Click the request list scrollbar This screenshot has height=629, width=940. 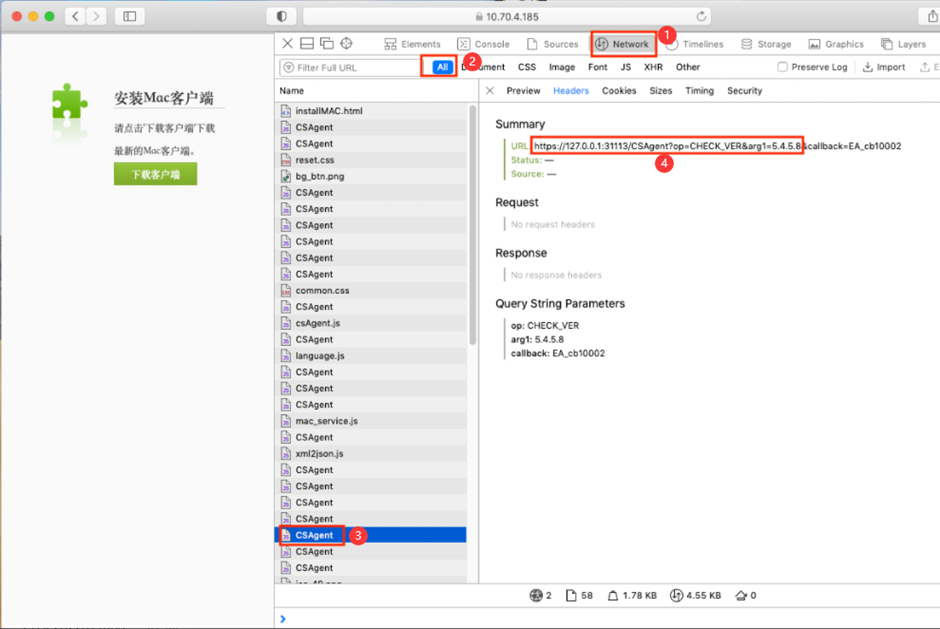(472, 225)
